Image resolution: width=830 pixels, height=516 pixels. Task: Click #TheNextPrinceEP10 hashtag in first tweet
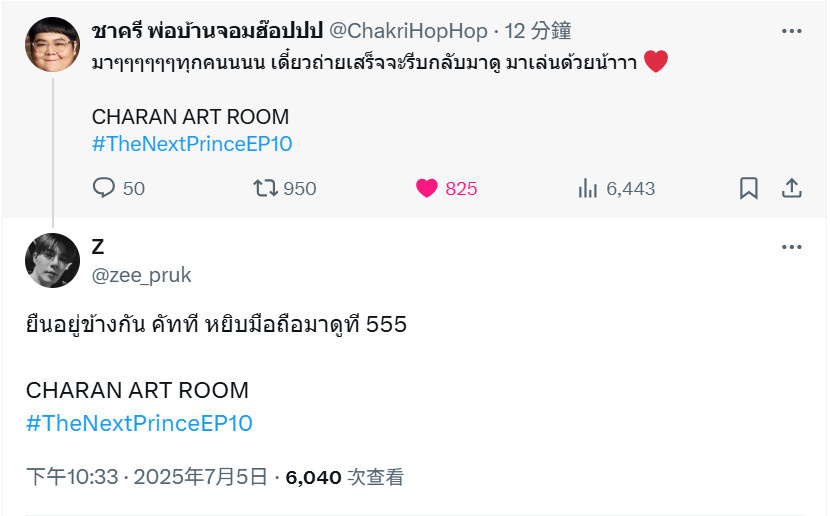coord(192,144)
